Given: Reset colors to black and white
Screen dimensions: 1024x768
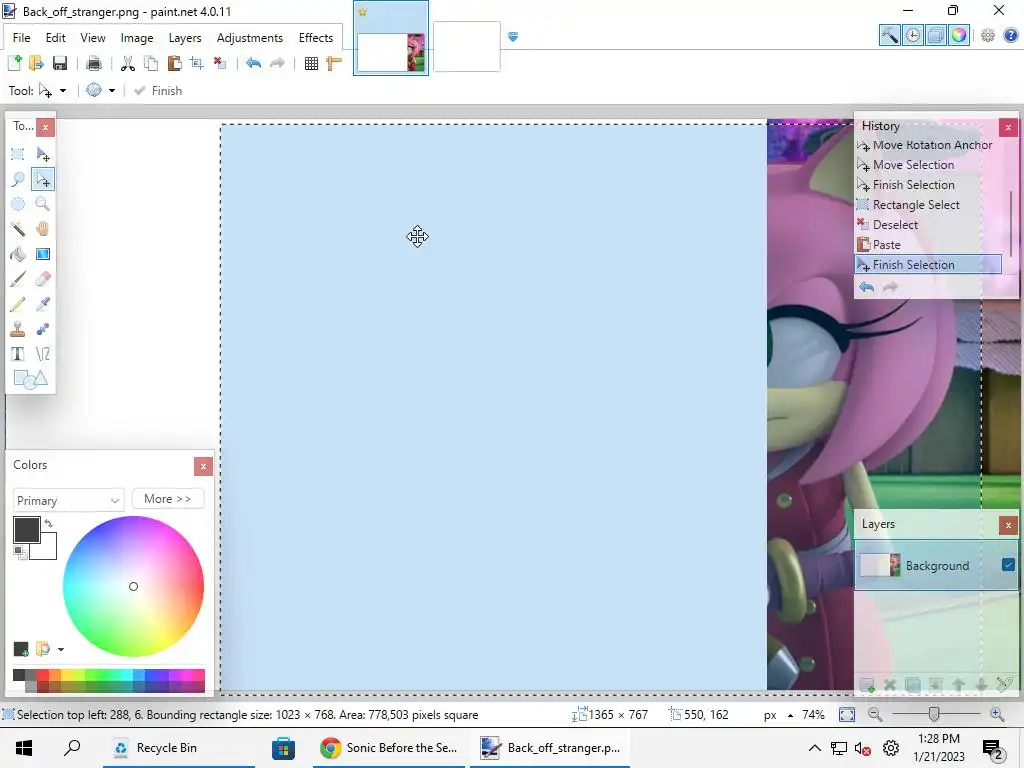Looking at the screenshot, I should click(20, 553).
